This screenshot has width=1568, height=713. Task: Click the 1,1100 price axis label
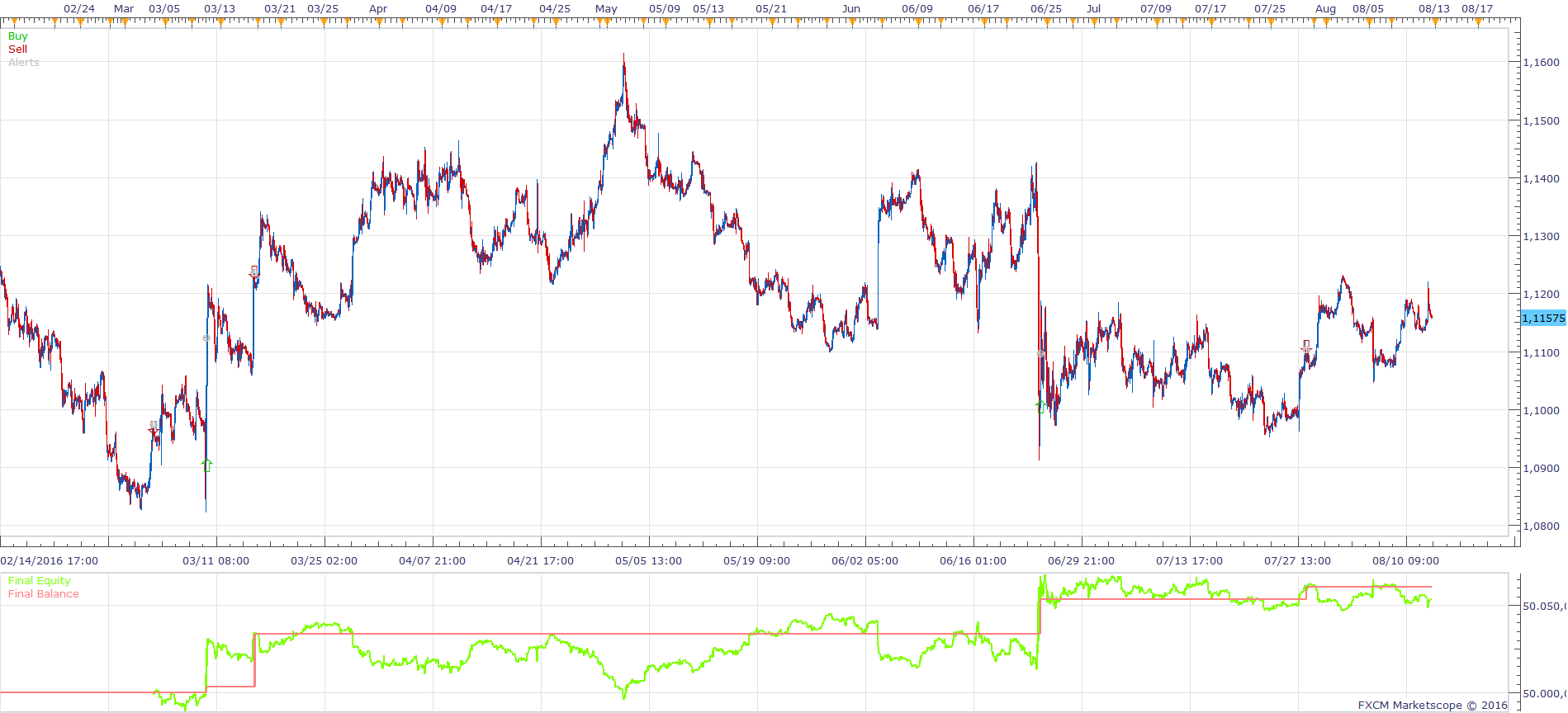(1541, 353)
